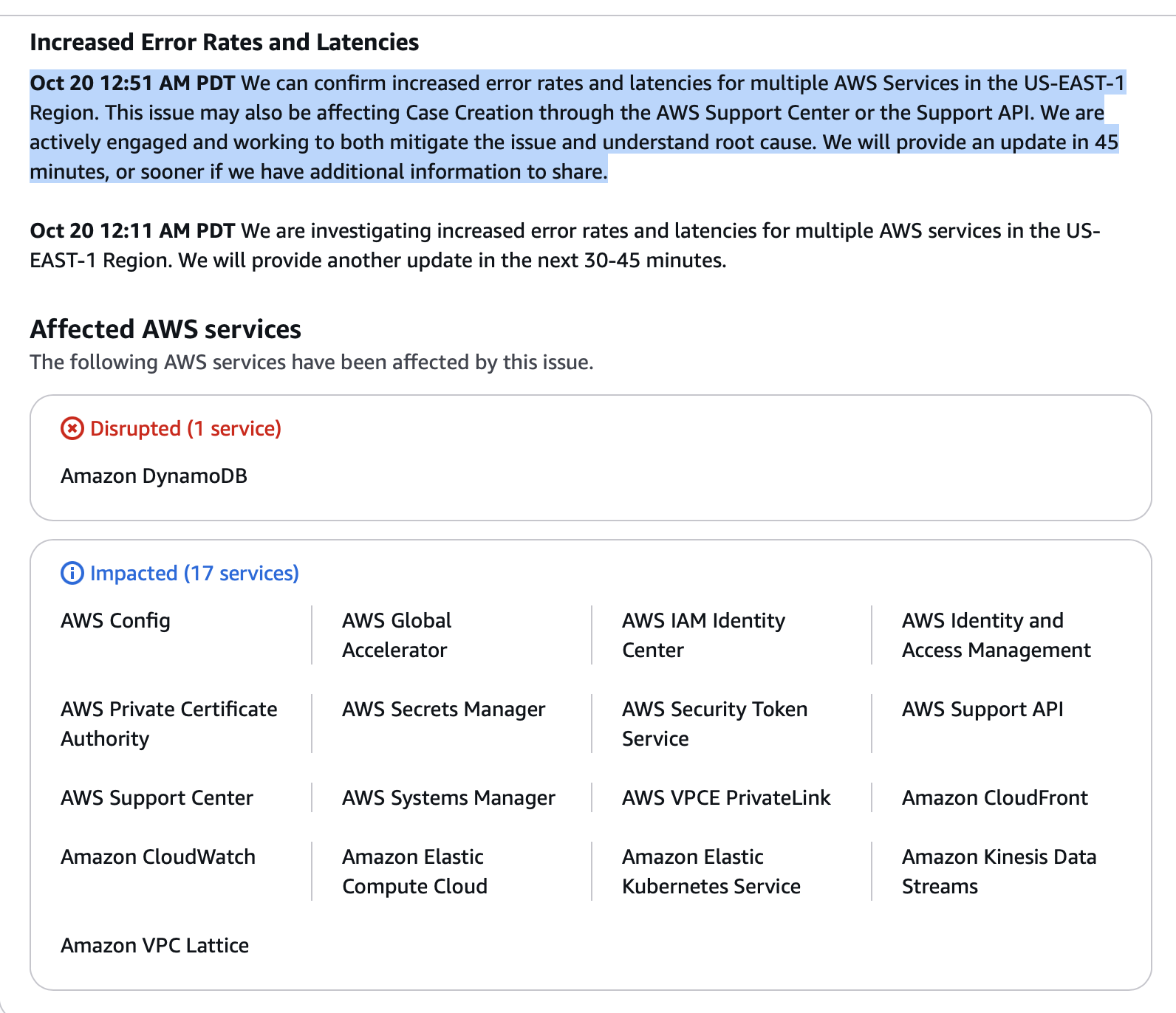
Task: Click the Affected AWS services heading
Action: coord(165,329)
